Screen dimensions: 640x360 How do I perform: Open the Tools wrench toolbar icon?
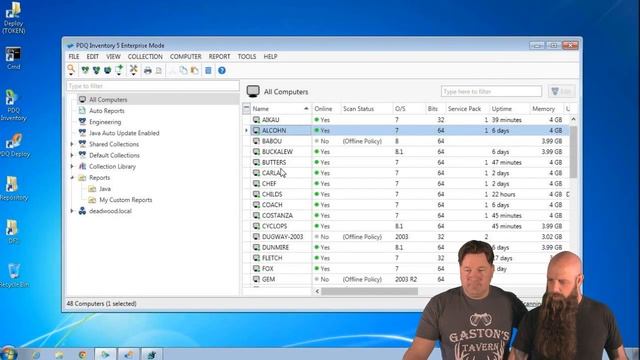pos(133,70)
